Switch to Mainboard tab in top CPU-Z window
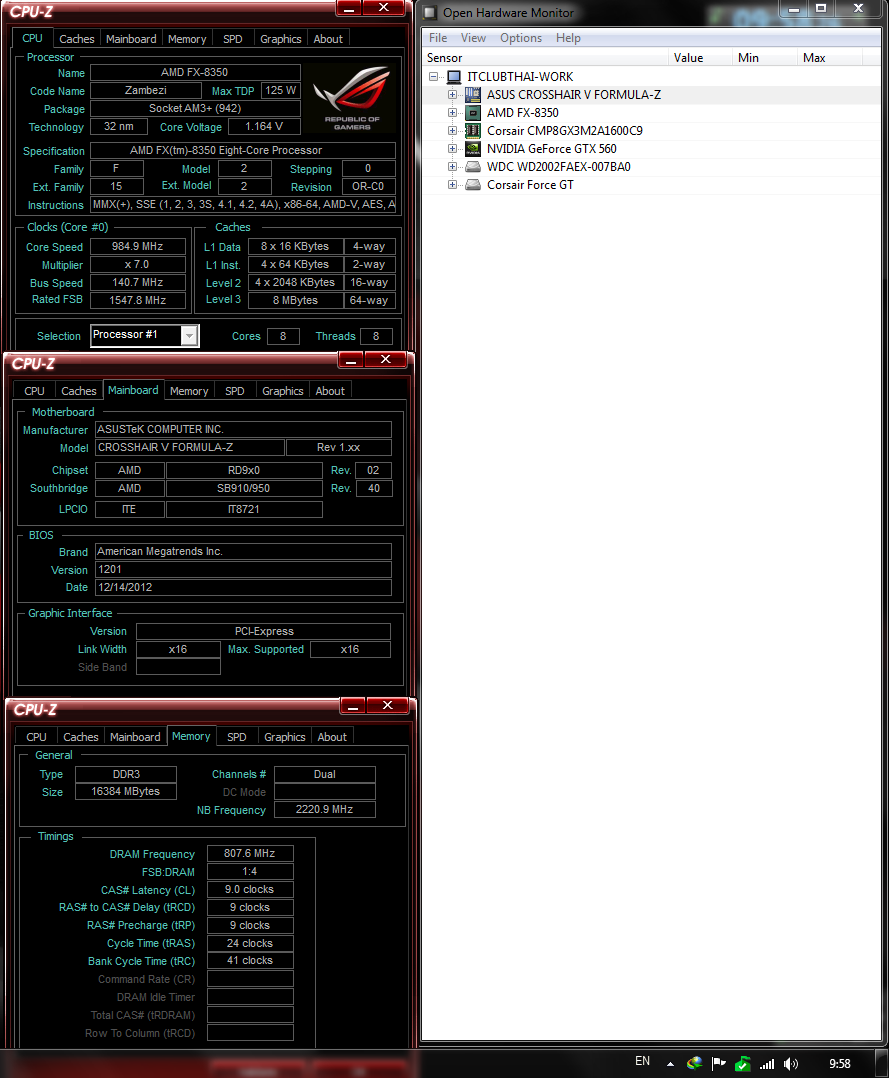 131,39
